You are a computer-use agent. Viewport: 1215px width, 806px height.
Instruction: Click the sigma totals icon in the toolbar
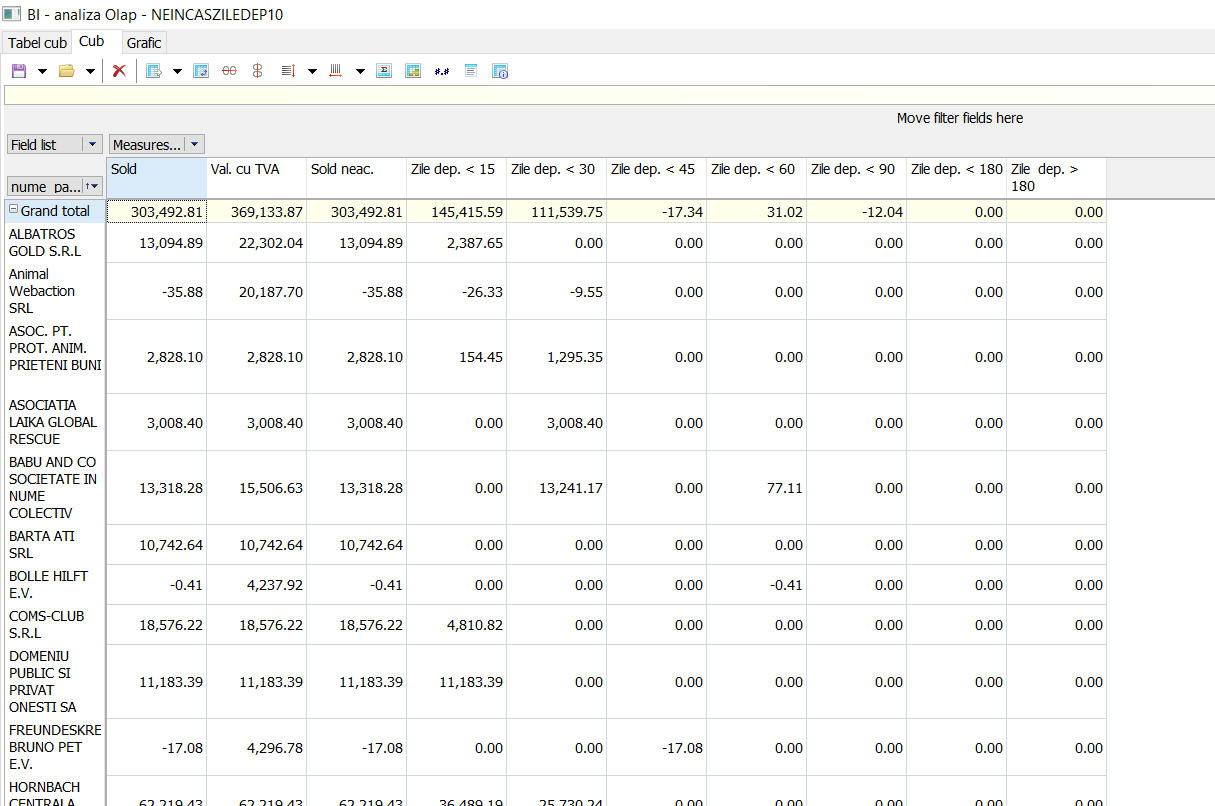point(384,71)
